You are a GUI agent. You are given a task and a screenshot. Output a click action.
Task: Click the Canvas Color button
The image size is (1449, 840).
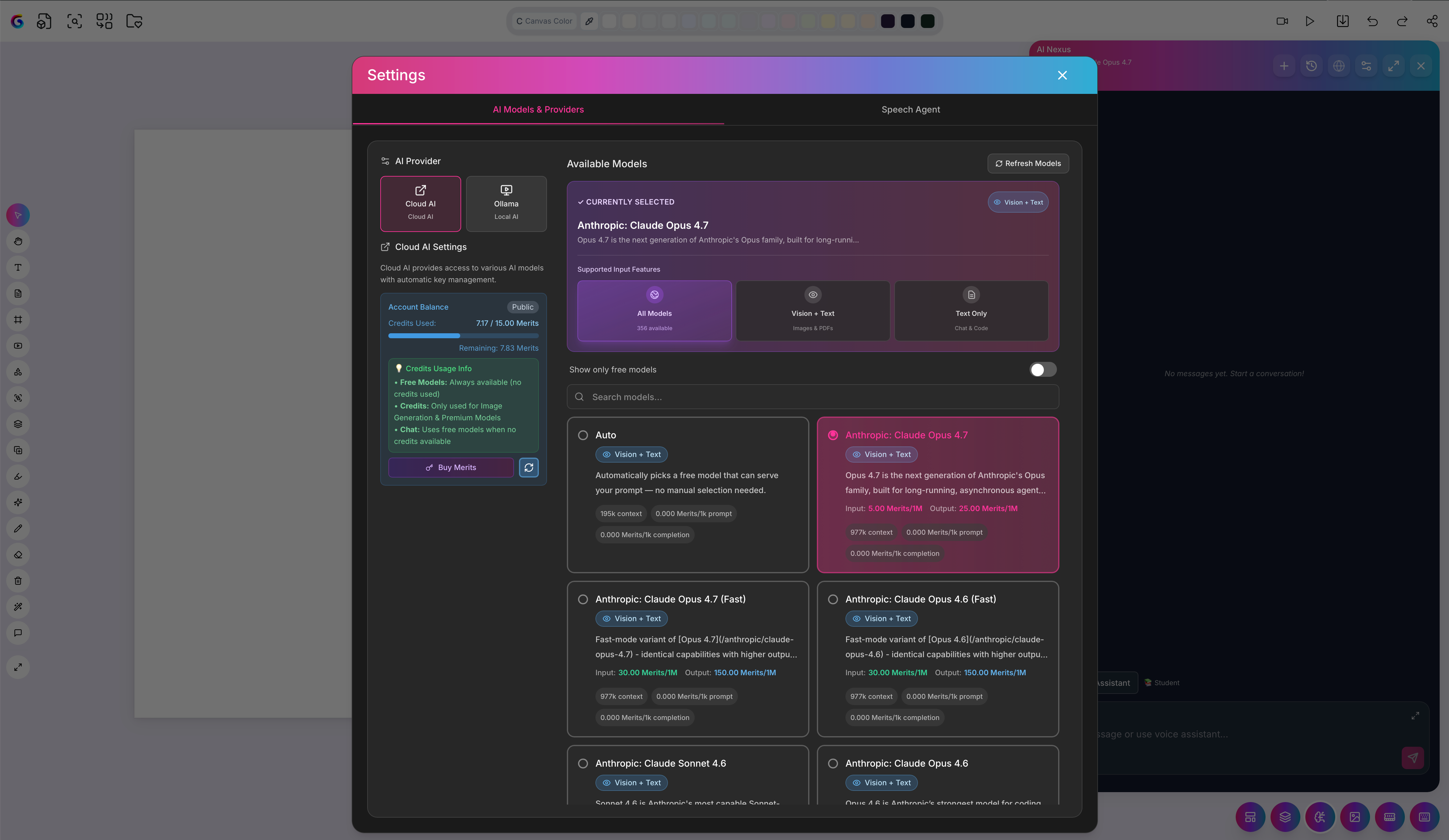(x=544, y=21)
